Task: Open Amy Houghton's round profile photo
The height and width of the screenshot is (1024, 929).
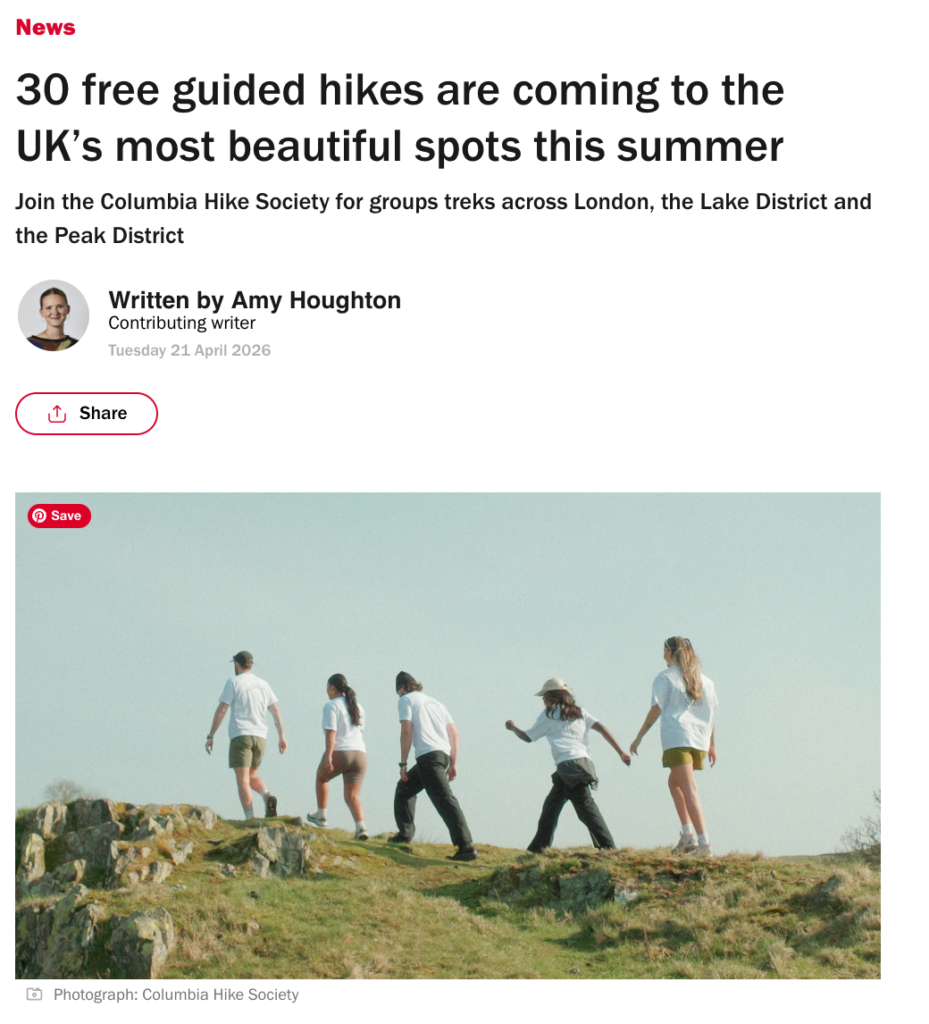Action: point(54,316)
